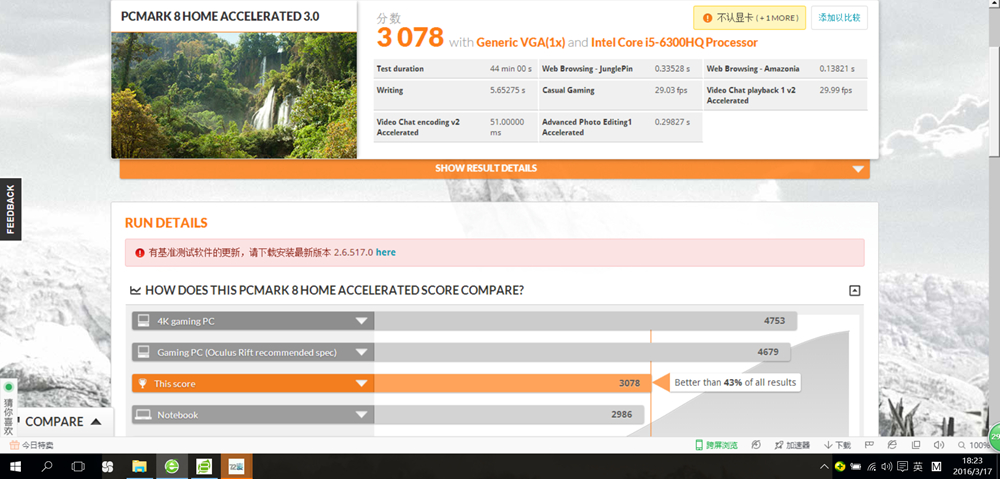
Task: Show hidden system tray icons
Action: (824, 467)
